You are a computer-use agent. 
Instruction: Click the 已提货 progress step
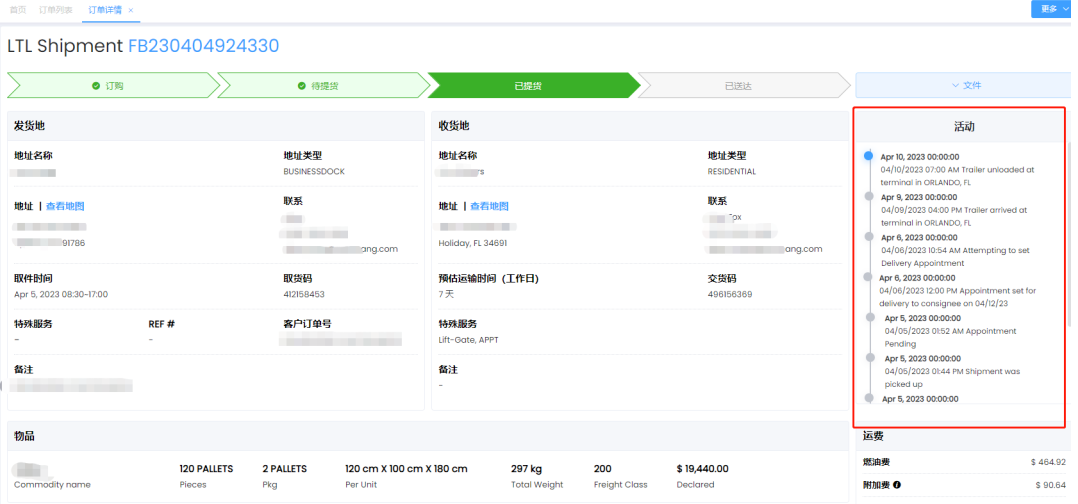(x=530, y=86)
